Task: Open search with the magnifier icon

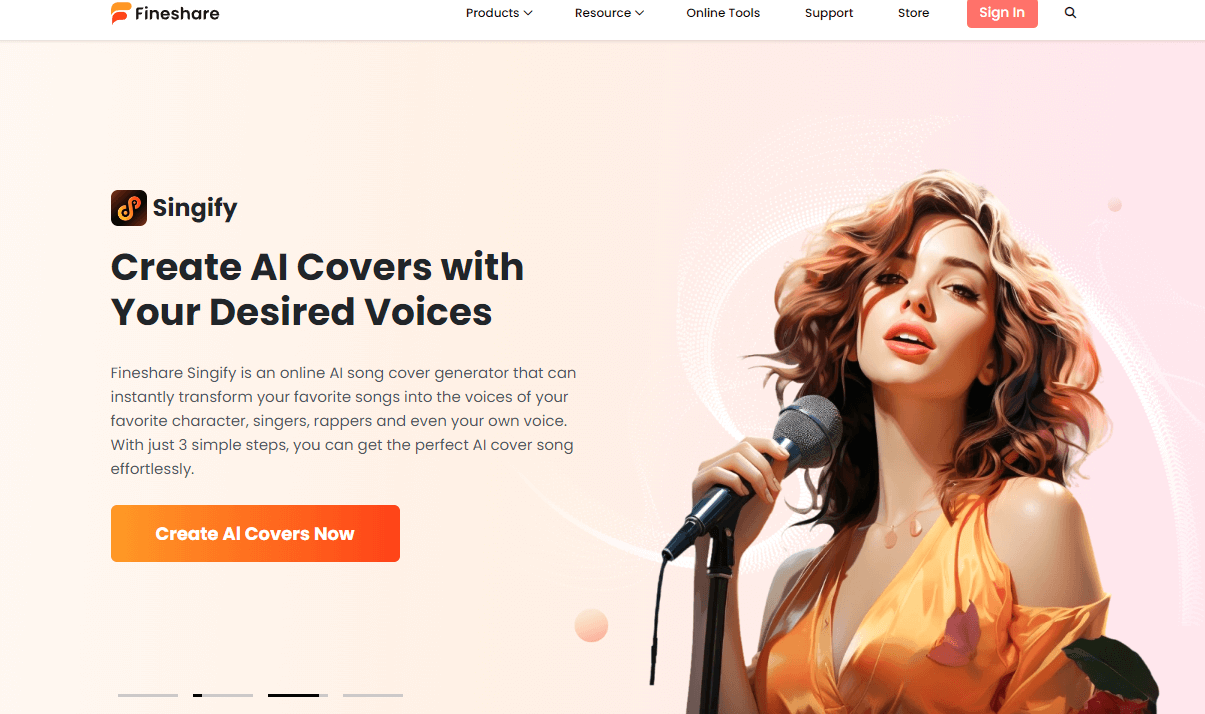Action: (x=1070, y=13)
